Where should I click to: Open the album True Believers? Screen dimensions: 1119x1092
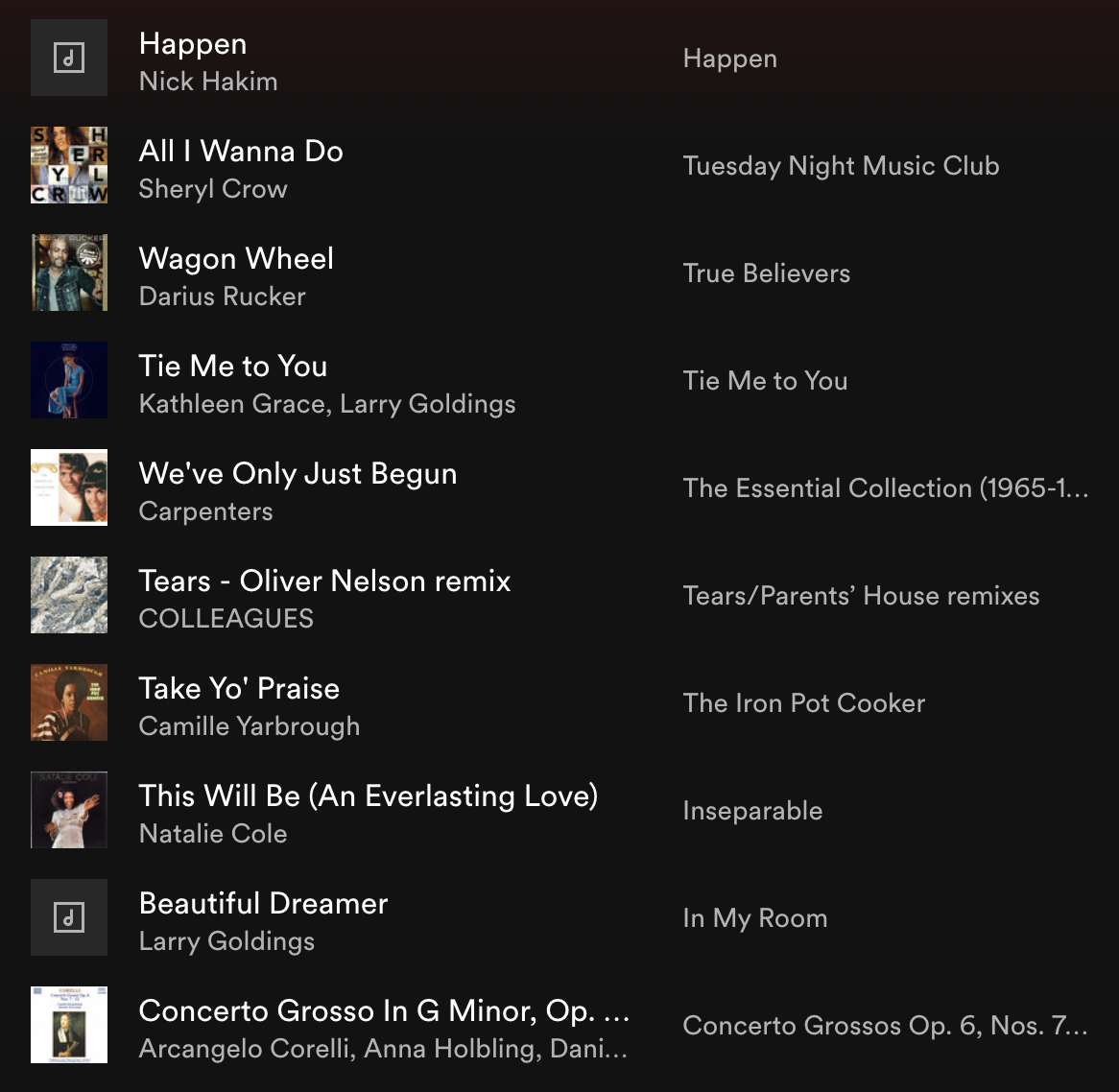767,273
